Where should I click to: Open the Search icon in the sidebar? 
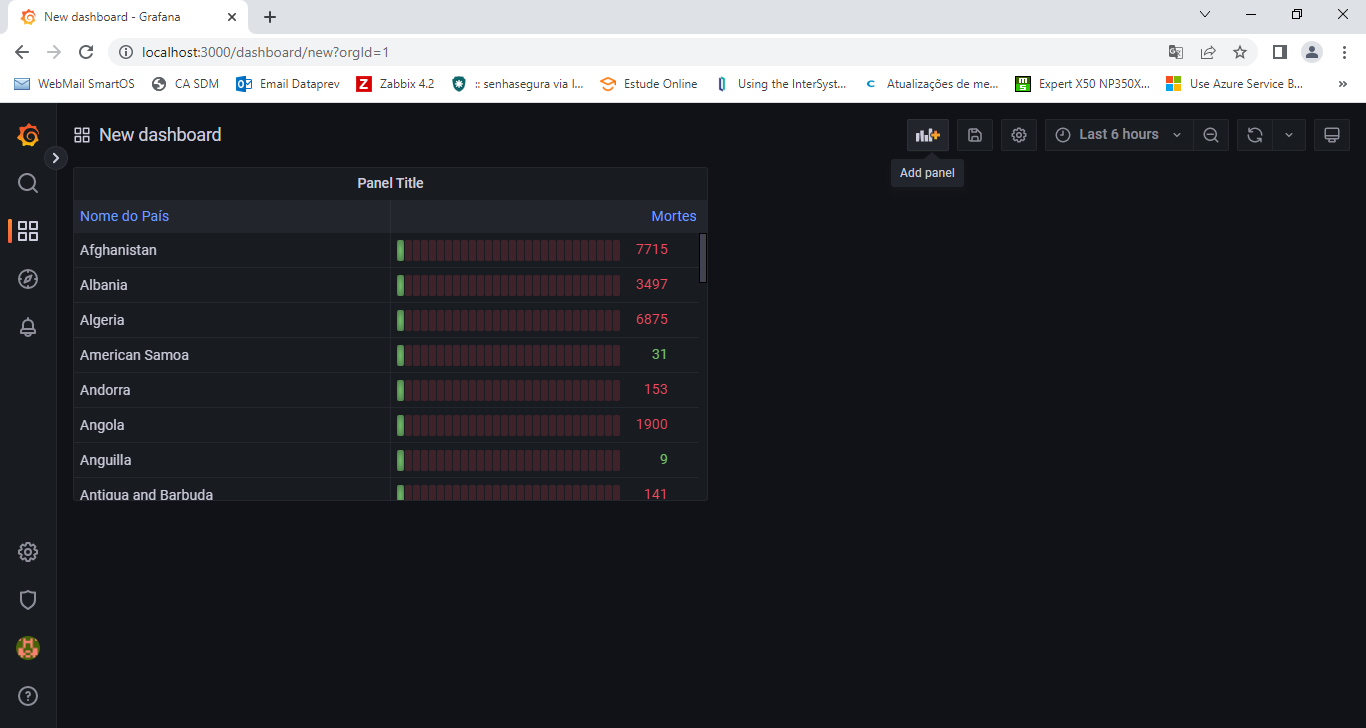coord(28,183)
